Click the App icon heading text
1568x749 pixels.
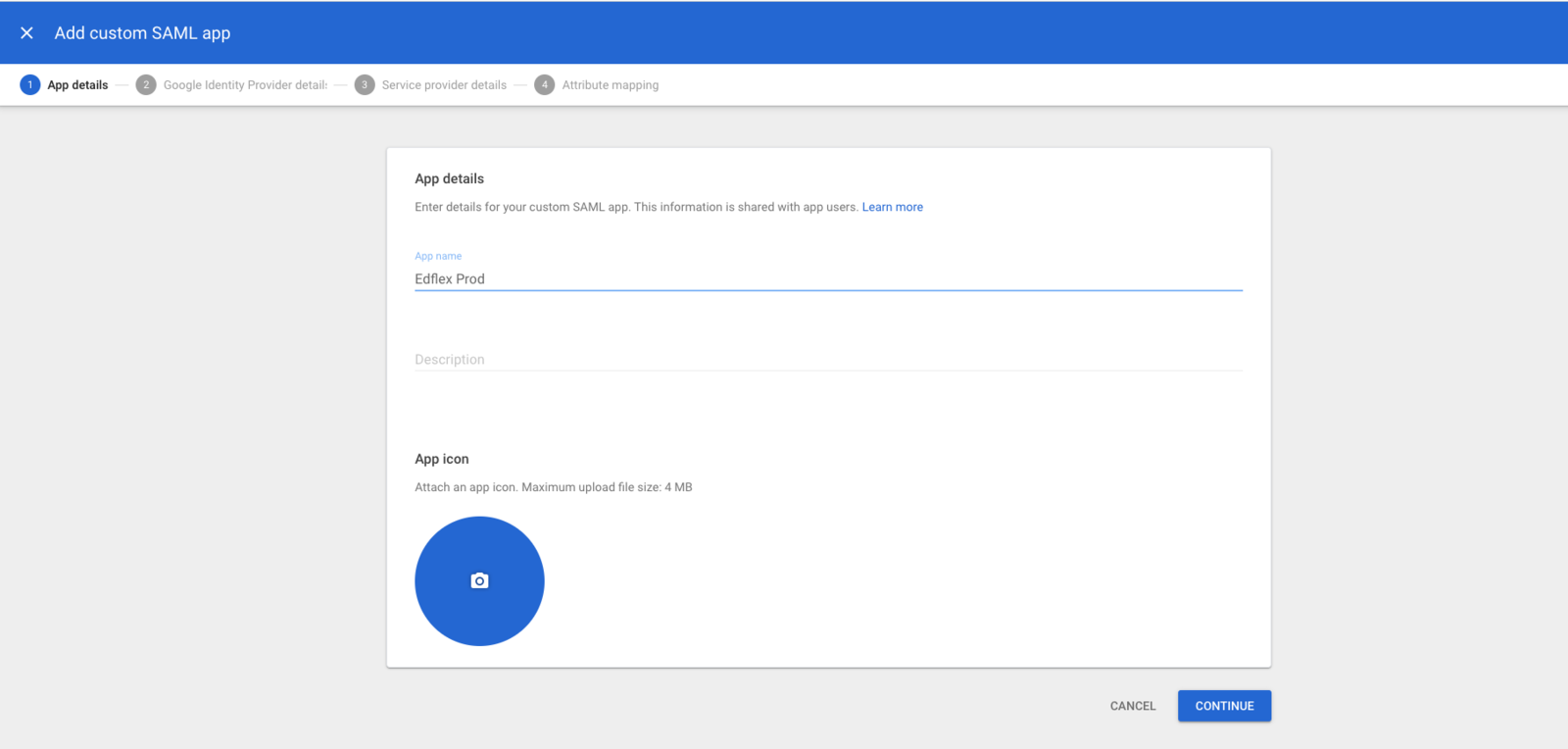point(442,459)
